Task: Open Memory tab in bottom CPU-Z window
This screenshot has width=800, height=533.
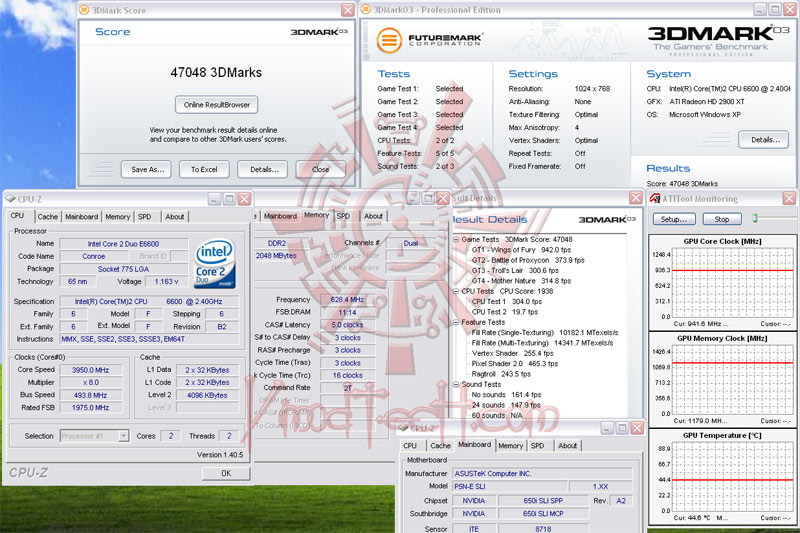Action: 511,446
